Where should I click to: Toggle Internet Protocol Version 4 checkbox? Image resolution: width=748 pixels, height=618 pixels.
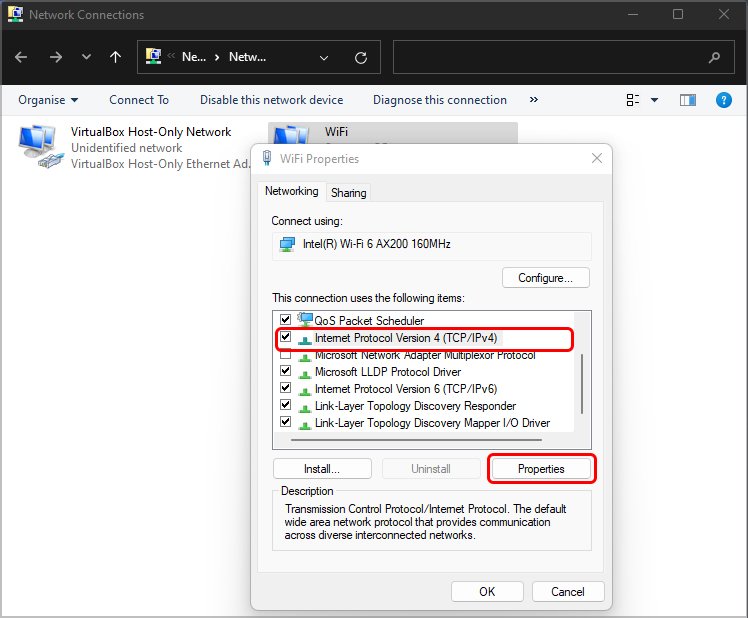pyautogui.click(x=285, y=337)
